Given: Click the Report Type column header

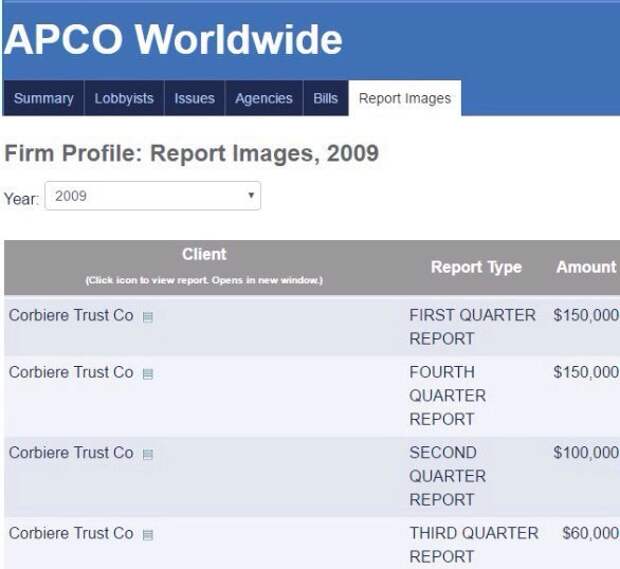Looking at the screenshot, I should (x=476, y=267).
